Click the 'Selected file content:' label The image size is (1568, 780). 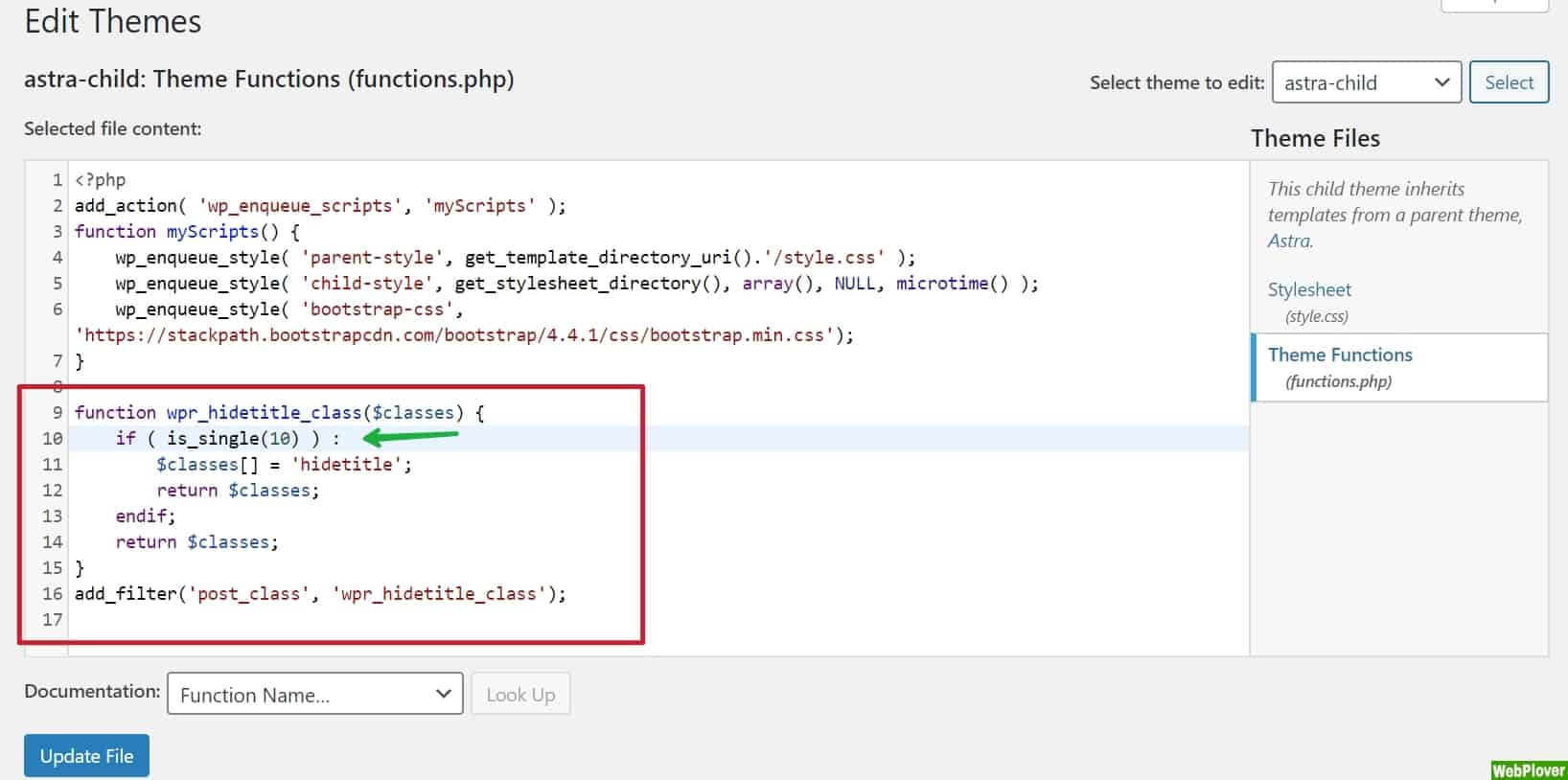[x=113, y=128]
